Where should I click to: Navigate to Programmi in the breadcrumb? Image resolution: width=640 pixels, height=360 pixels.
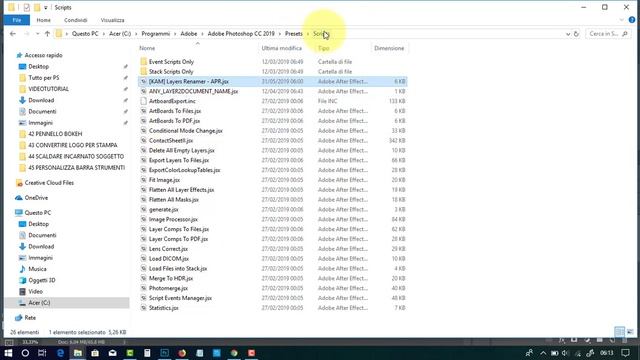point(156,34)
